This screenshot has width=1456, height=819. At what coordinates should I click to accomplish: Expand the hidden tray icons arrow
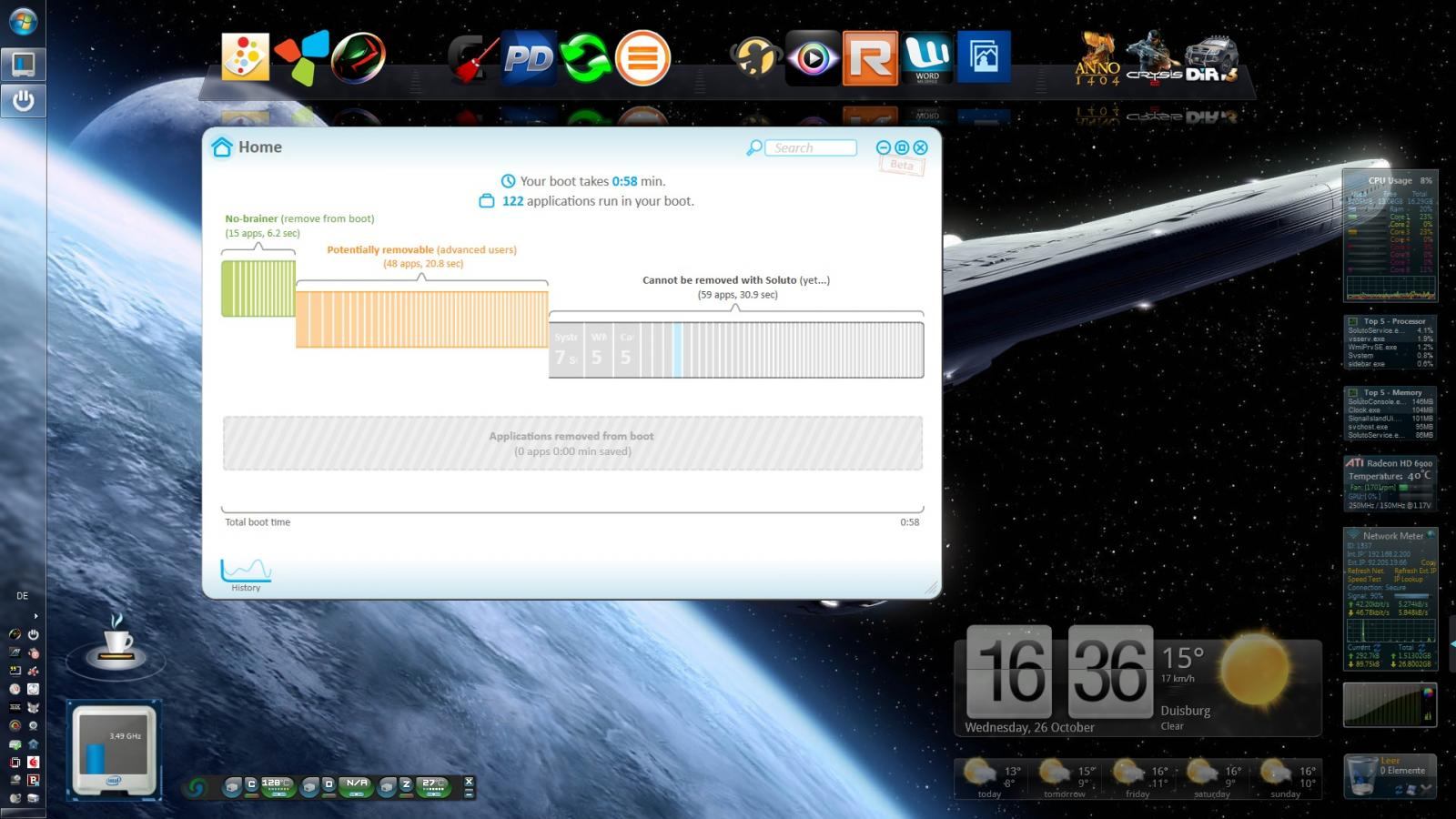pos(35,616)
